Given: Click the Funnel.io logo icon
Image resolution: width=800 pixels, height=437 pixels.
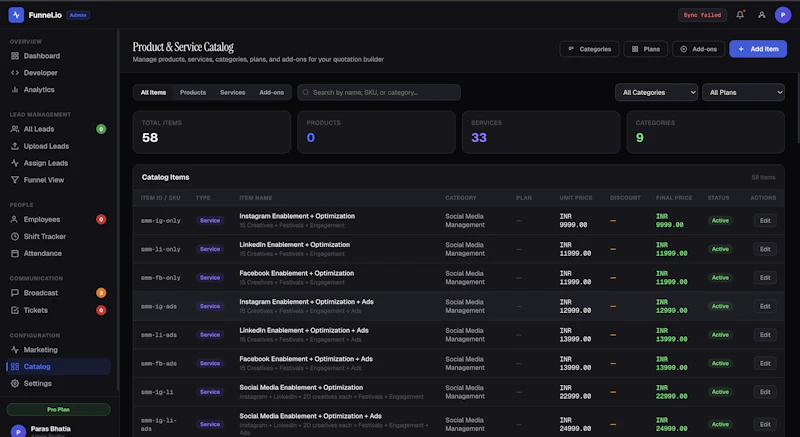Looking at the screenshot, I should [16, 15].
